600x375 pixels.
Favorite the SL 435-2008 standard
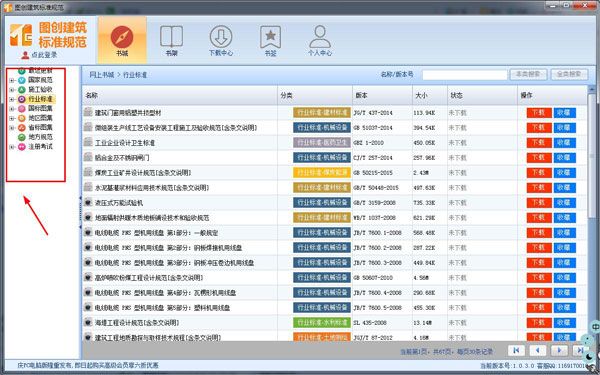[564, 323]
